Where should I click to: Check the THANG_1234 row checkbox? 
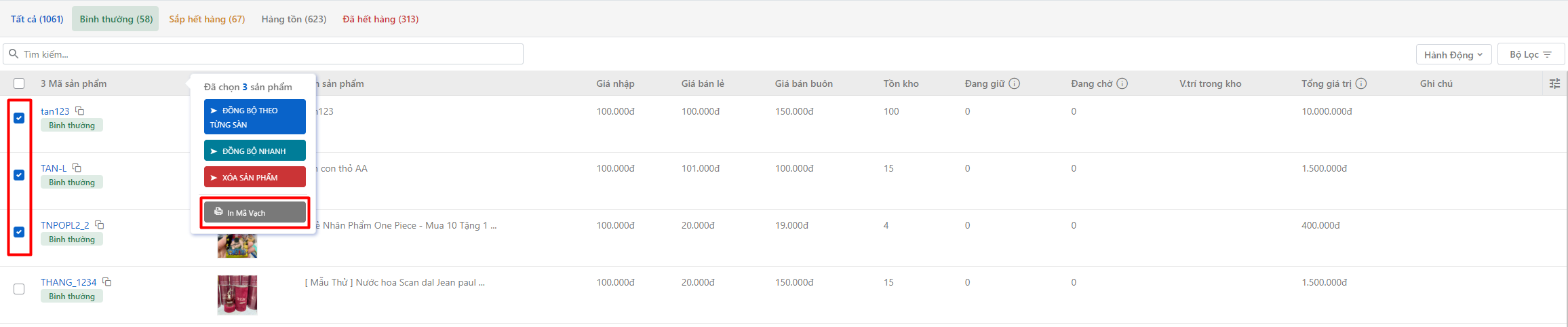pos(19,289)
